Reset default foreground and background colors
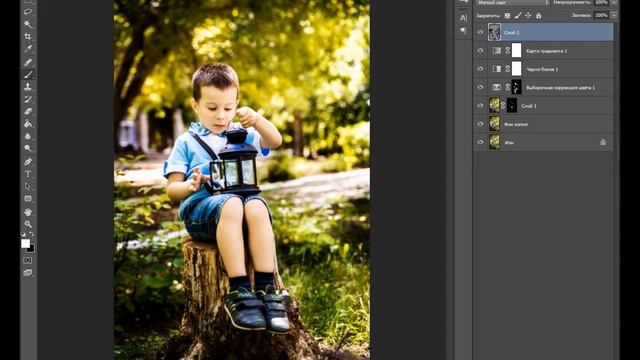The width and height of the screenshot is (640, 360). click(x=23, y=234)
